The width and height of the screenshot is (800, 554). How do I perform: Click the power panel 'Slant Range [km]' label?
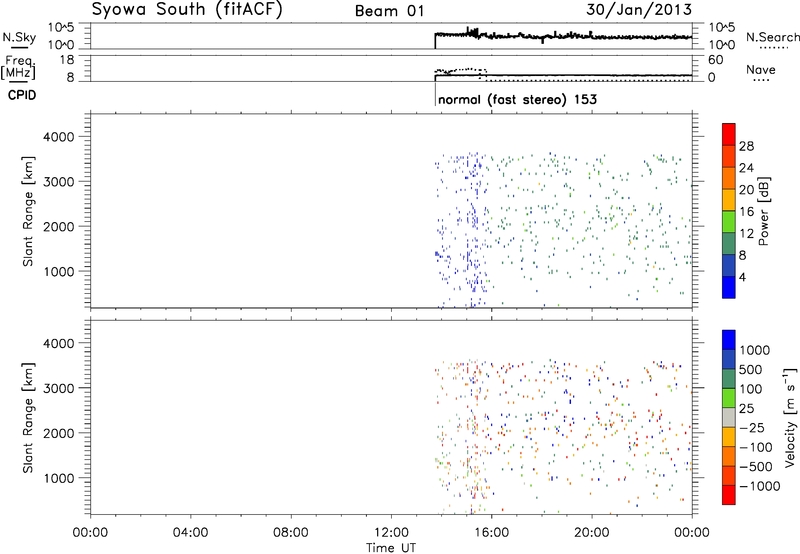tap(28, 211)
